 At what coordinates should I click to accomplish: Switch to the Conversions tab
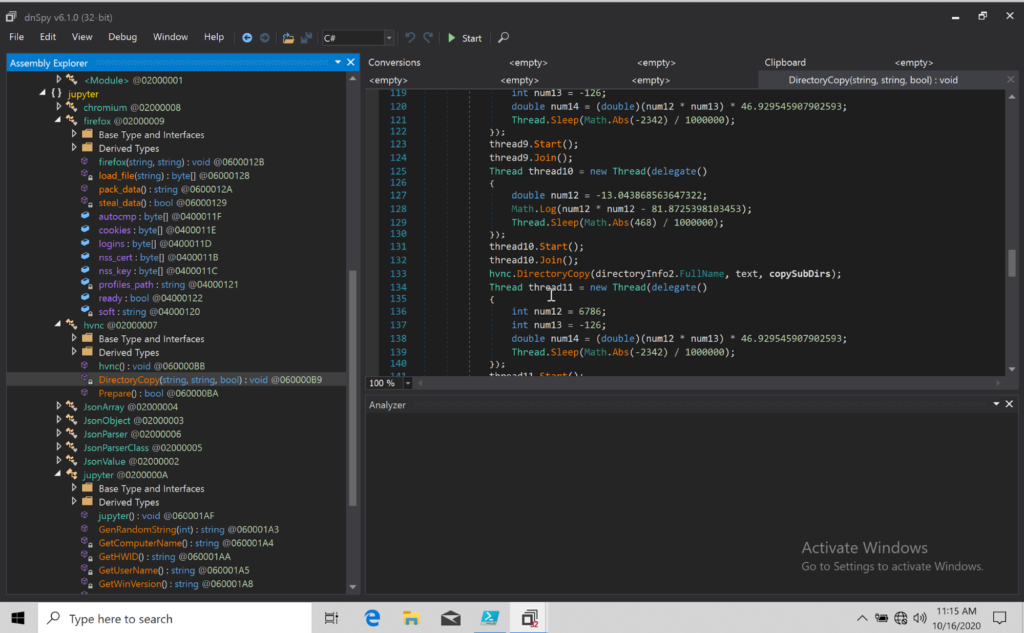pyautogui.click(x=394, y=63)
